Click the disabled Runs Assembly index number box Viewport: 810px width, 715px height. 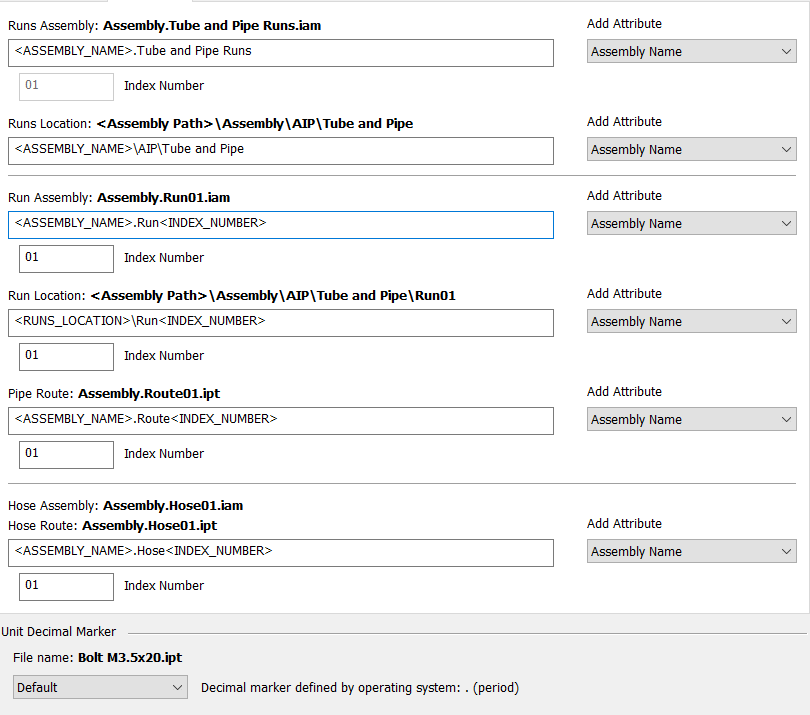pos(66,86)
